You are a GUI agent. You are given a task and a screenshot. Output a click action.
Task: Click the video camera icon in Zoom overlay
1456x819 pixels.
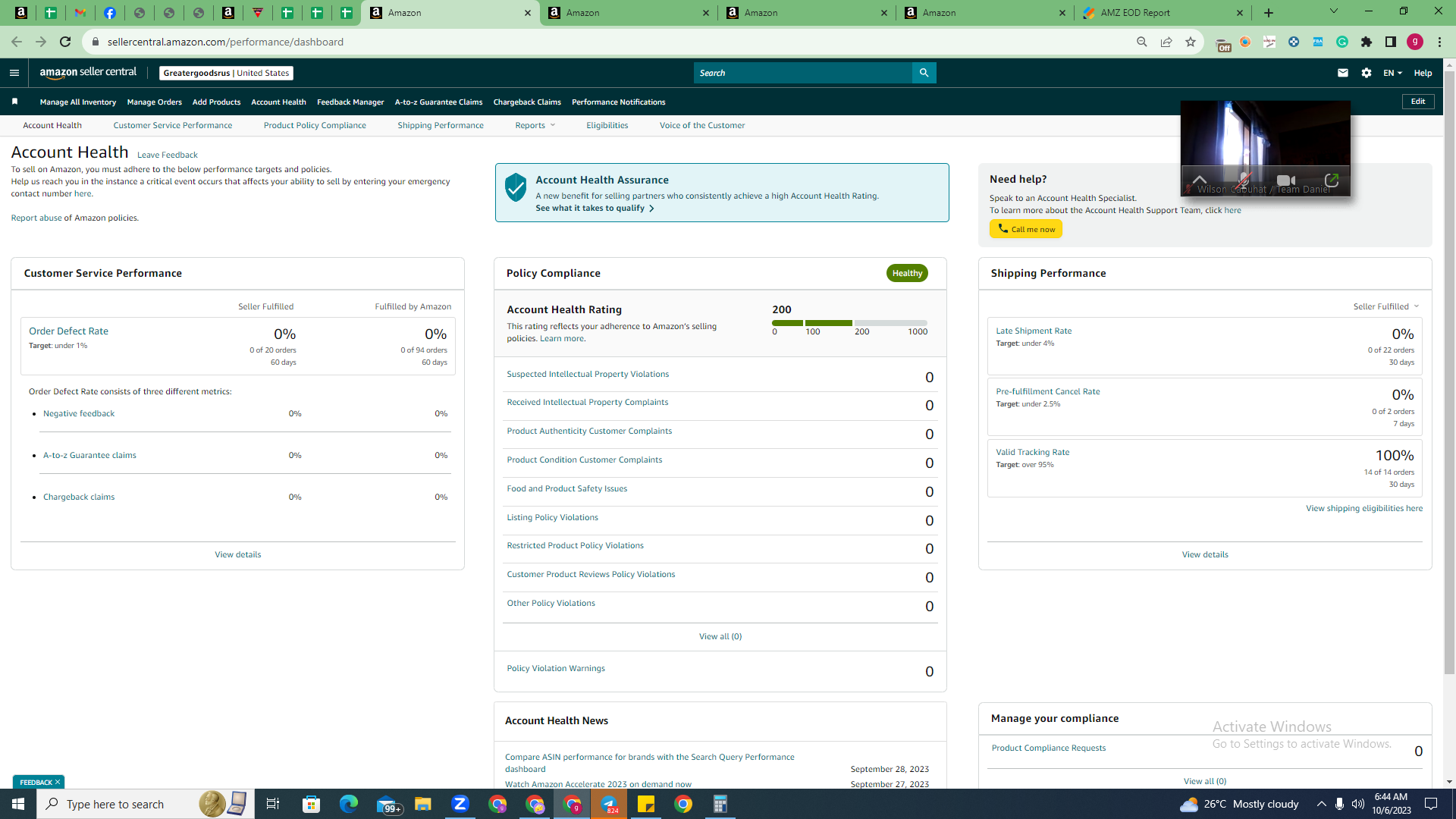(1286, 180)
